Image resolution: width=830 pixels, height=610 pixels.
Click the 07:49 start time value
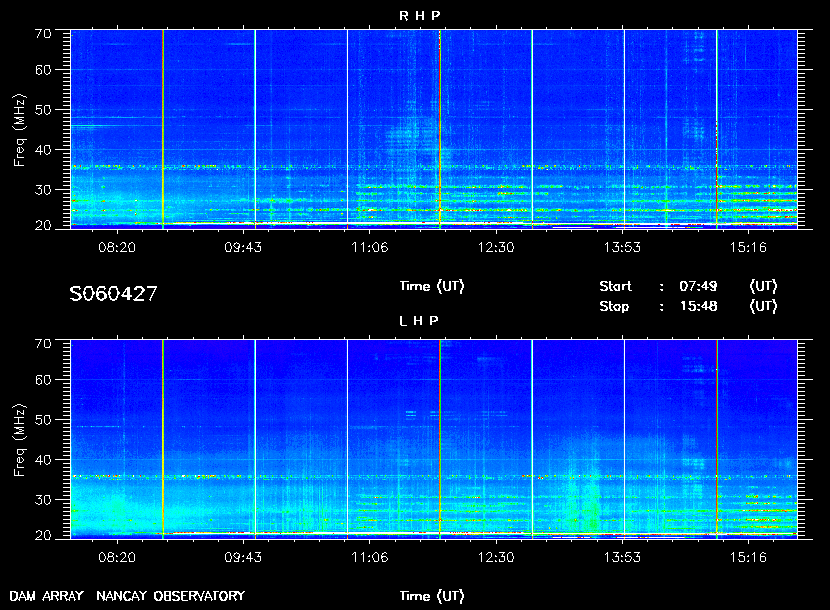698,286
